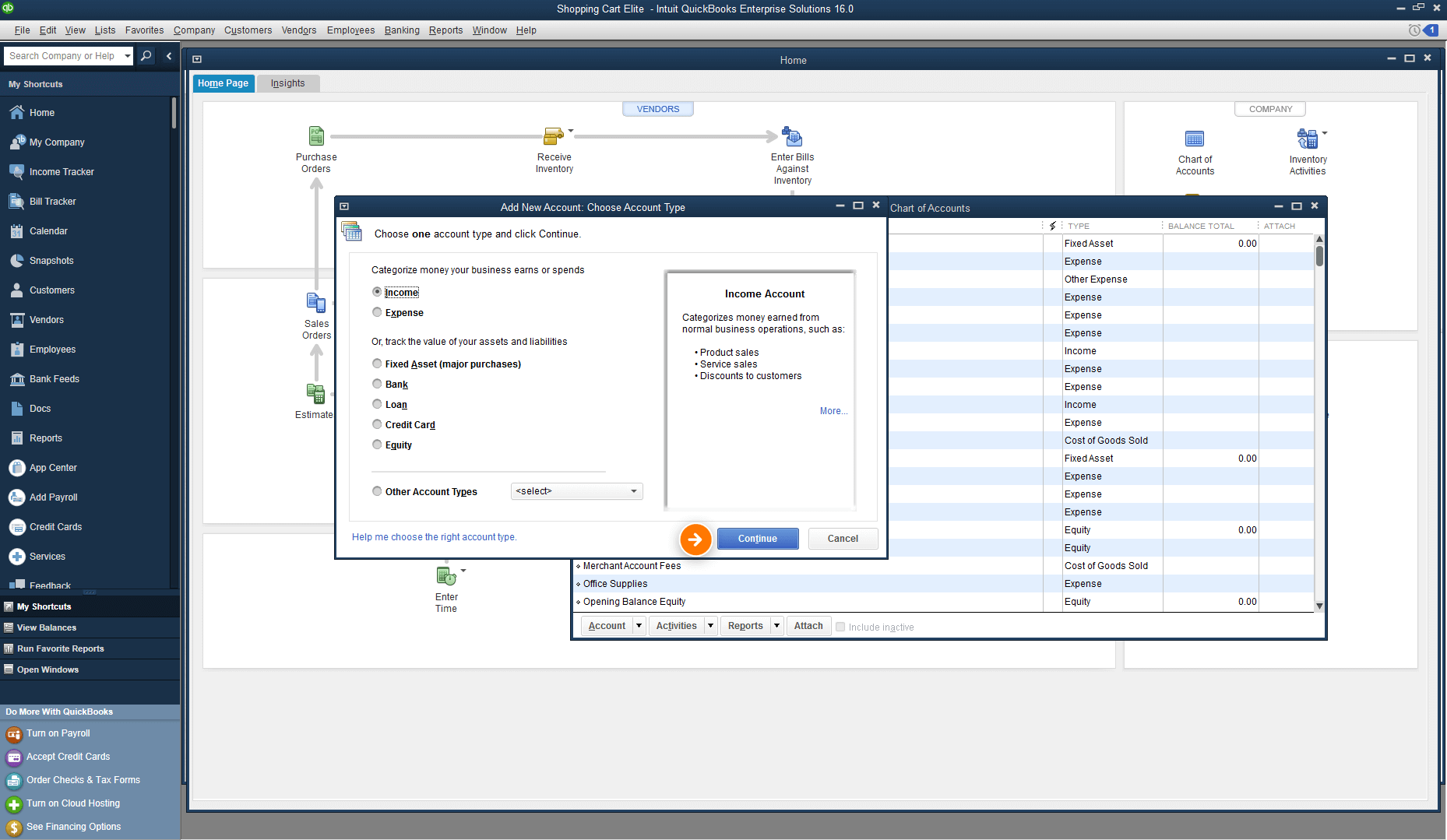This screenshot has height=840, width=1447.
Task: Expand Inventory Activities dropdown arrow
Action: [x=1325, y=132]
